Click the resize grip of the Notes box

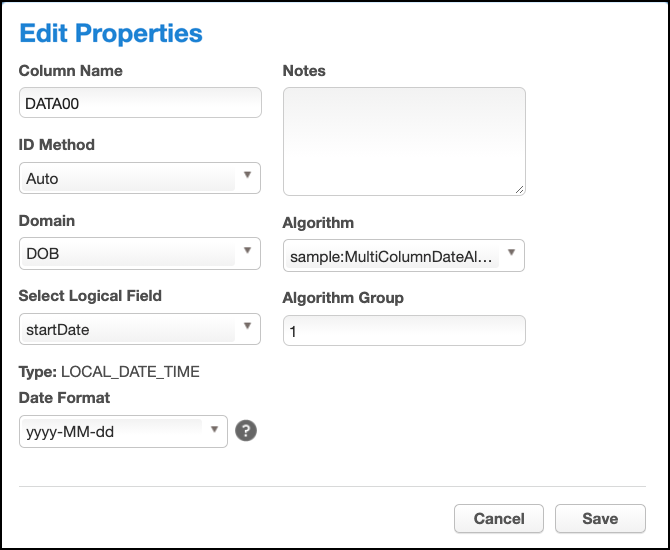(520, 189)
